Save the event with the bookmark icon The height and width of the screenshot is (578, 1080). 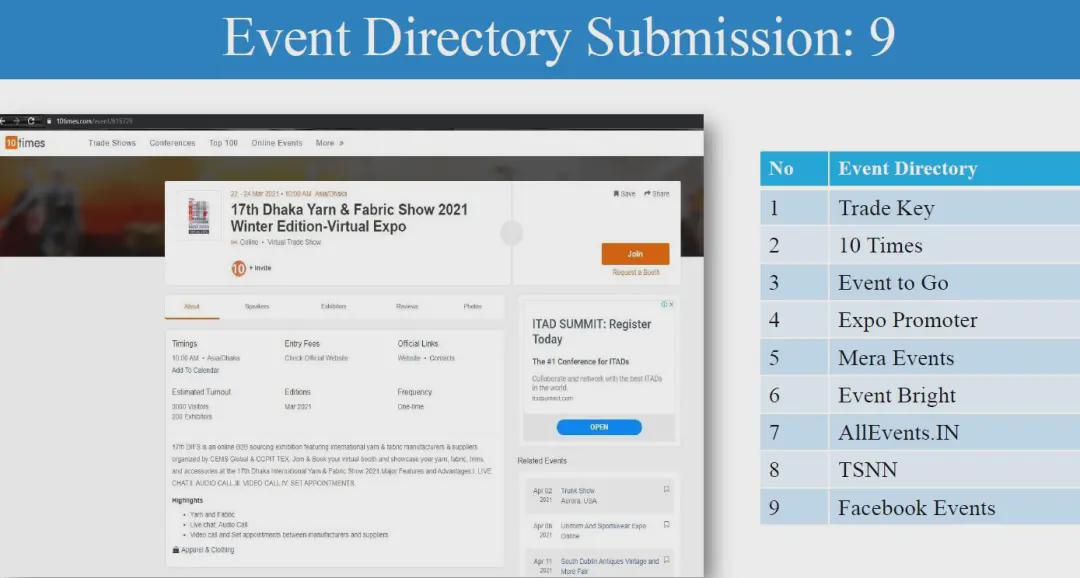click(x=624, y=194)
